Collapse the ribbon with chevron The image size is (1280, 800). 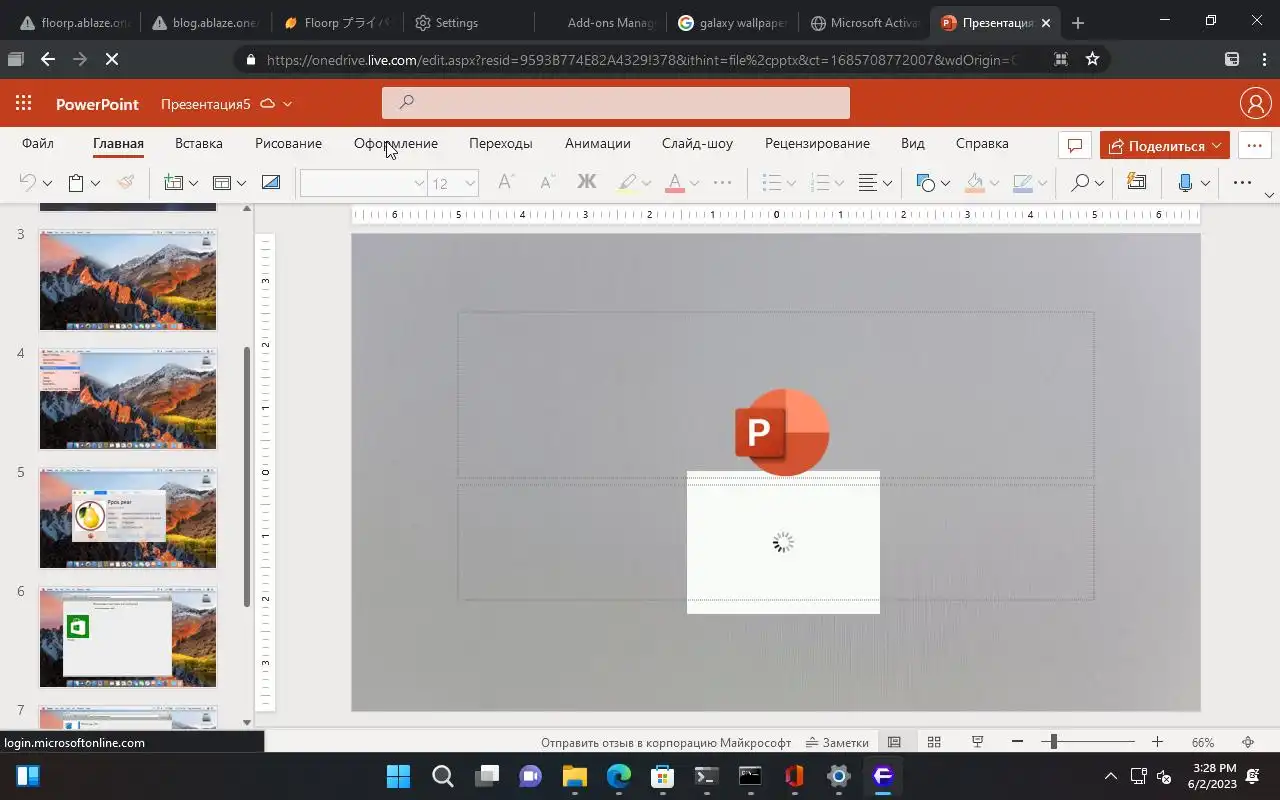(1269, 195)
